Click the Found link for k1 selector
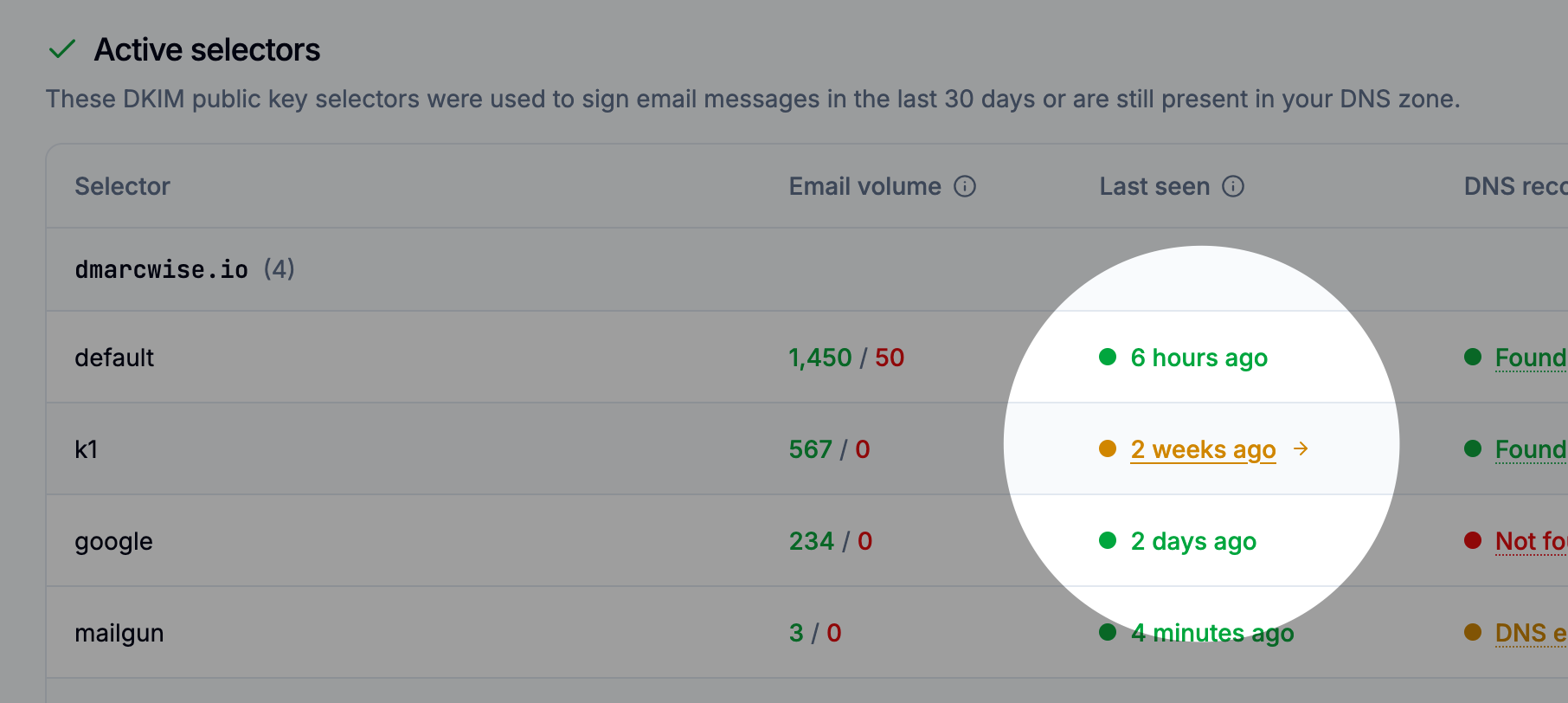 pos(1530,449)
